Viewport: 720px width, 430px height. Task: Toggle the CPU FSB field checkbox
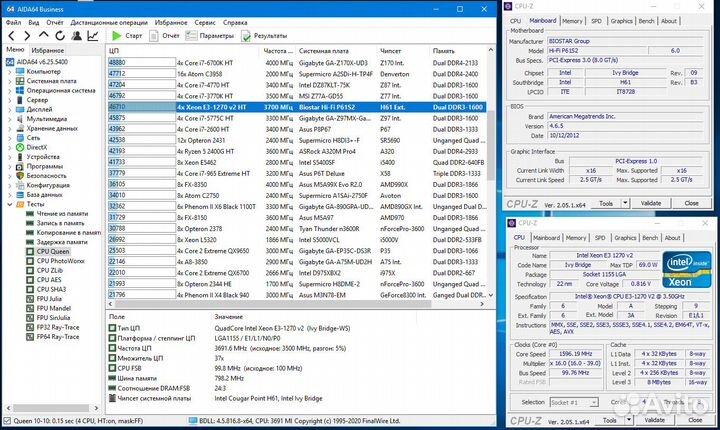click(x=112, y=368)
